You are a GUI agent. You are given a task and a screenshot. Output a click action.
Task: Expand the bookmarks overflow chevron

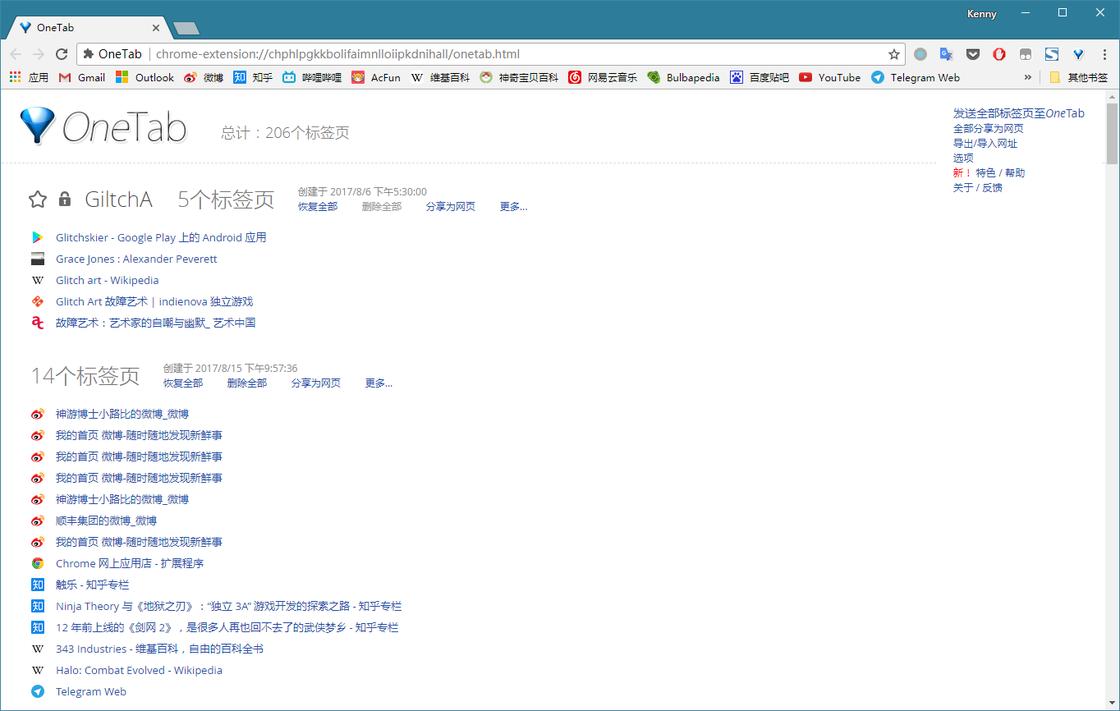tap(1027, 77)
